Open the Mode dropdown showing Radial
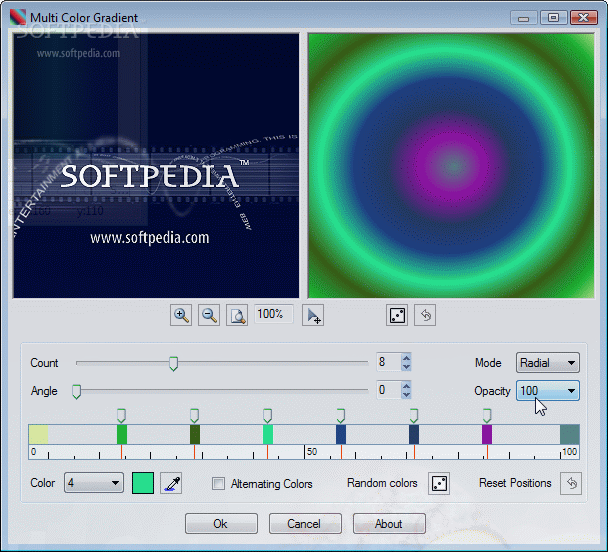The width and height of the screenshot is (608, 552). (x=548, y=363)
